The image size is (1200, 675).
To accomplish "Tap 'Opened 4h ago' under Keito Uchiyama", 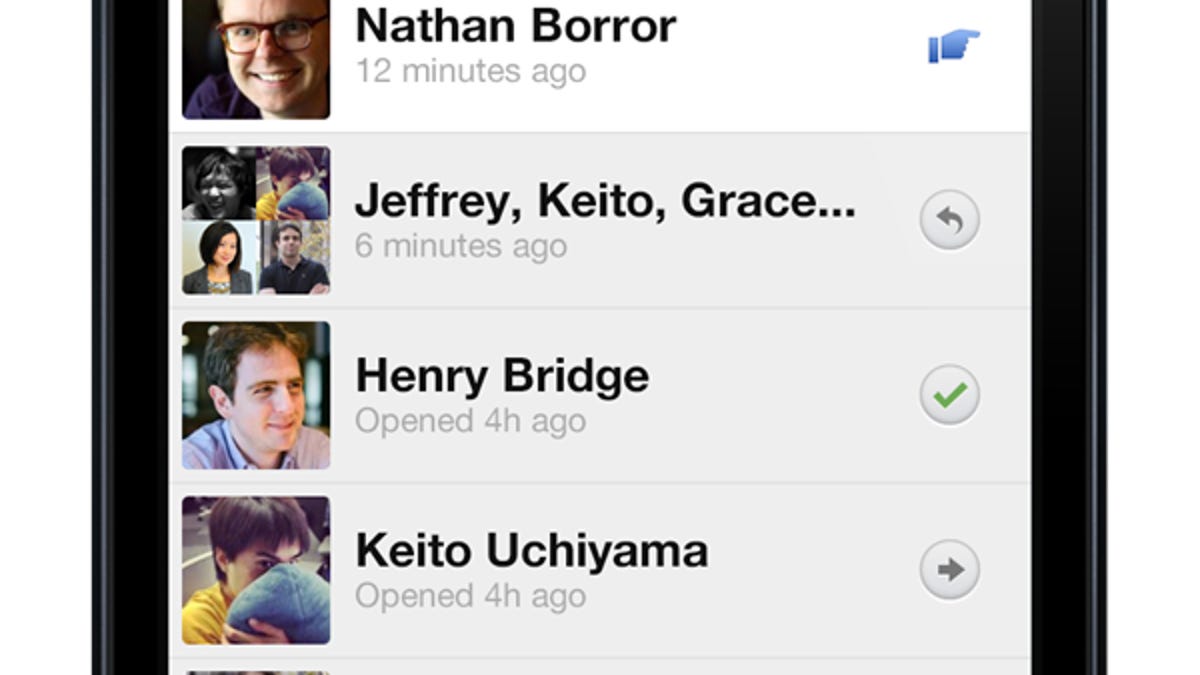I will click(470, 596).
